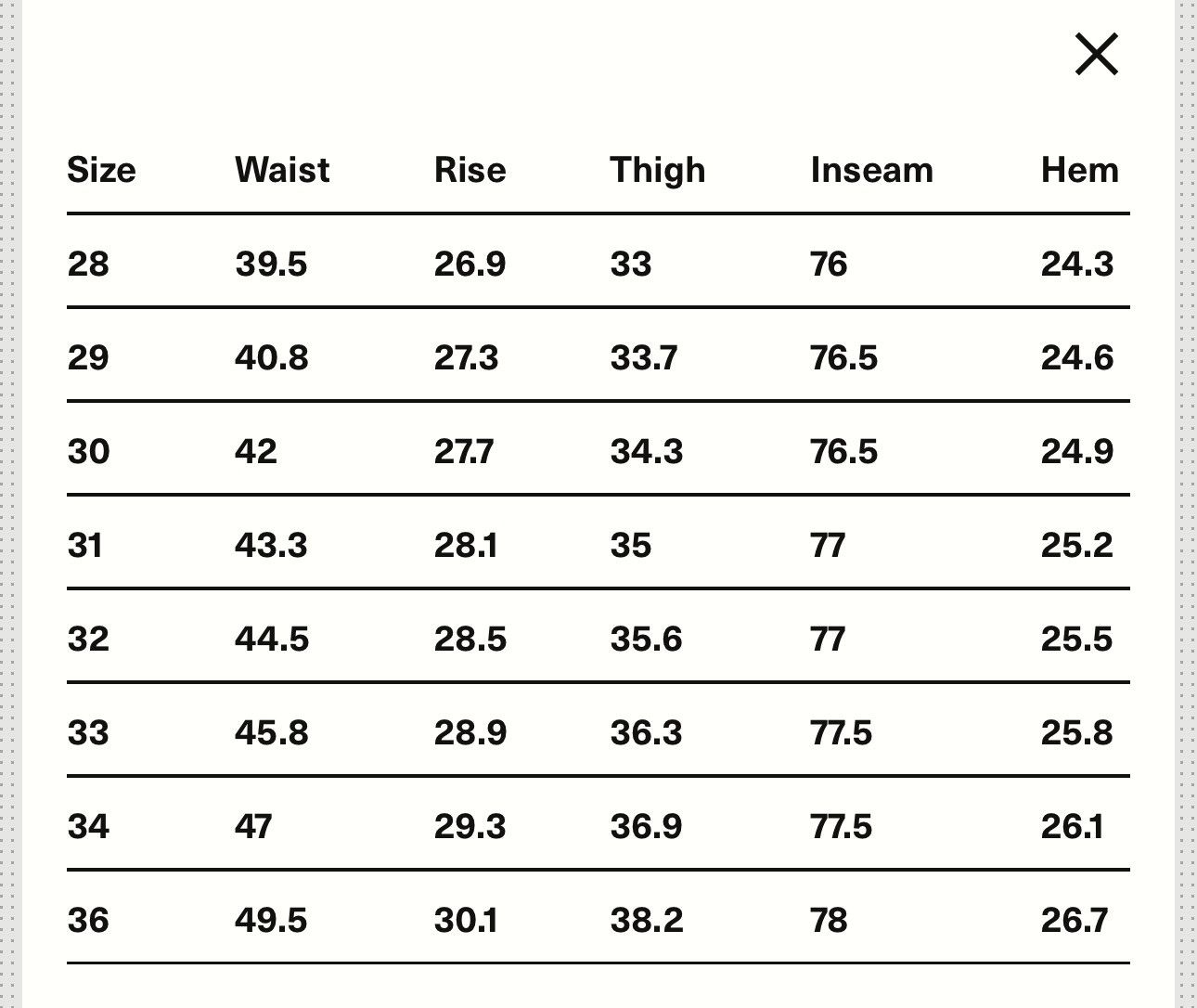The width and height of the screenshot is (1197, 1008).
Task: Select size 31 row label
Action: pos(85,545)
